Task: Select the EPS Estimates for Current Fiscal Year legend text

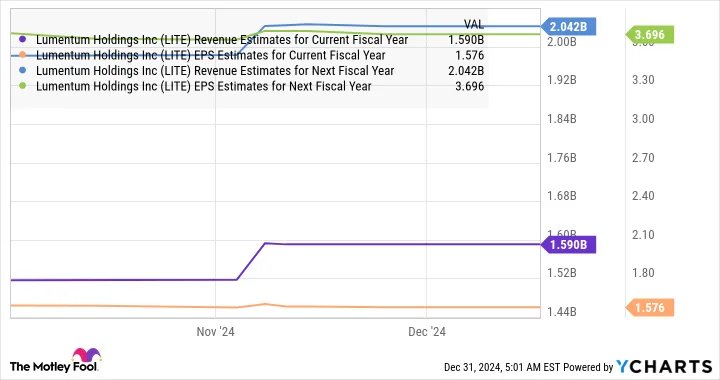Action: tap(210, 56)
